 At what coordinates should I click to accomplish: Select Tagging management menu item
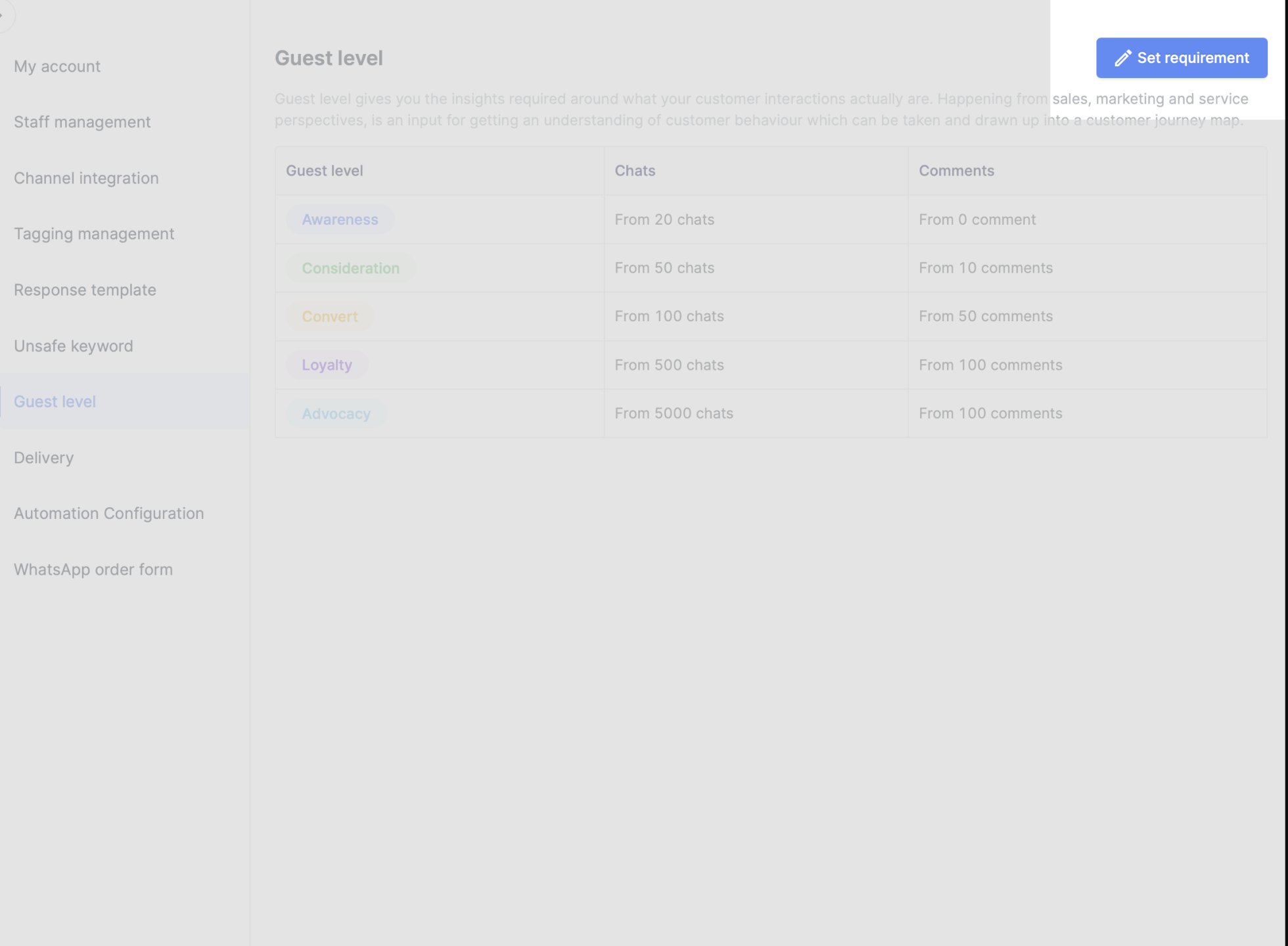pyautogui.click(x=94, y=234)
